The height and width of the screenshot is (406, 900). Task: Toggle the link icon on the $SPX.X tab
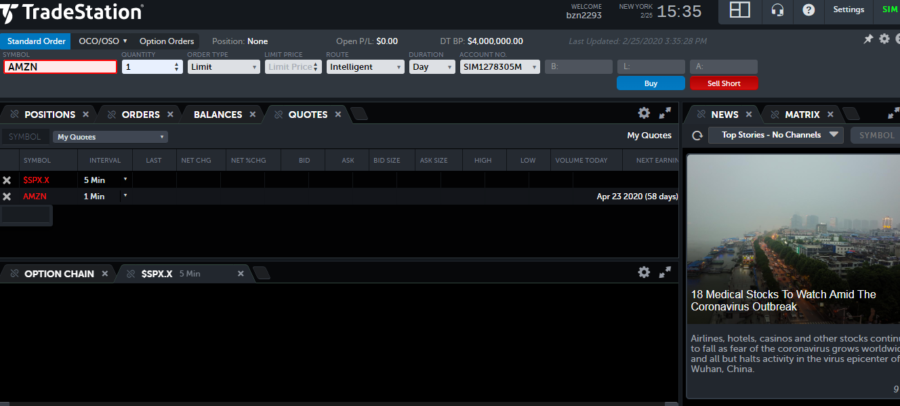(131, 273)
